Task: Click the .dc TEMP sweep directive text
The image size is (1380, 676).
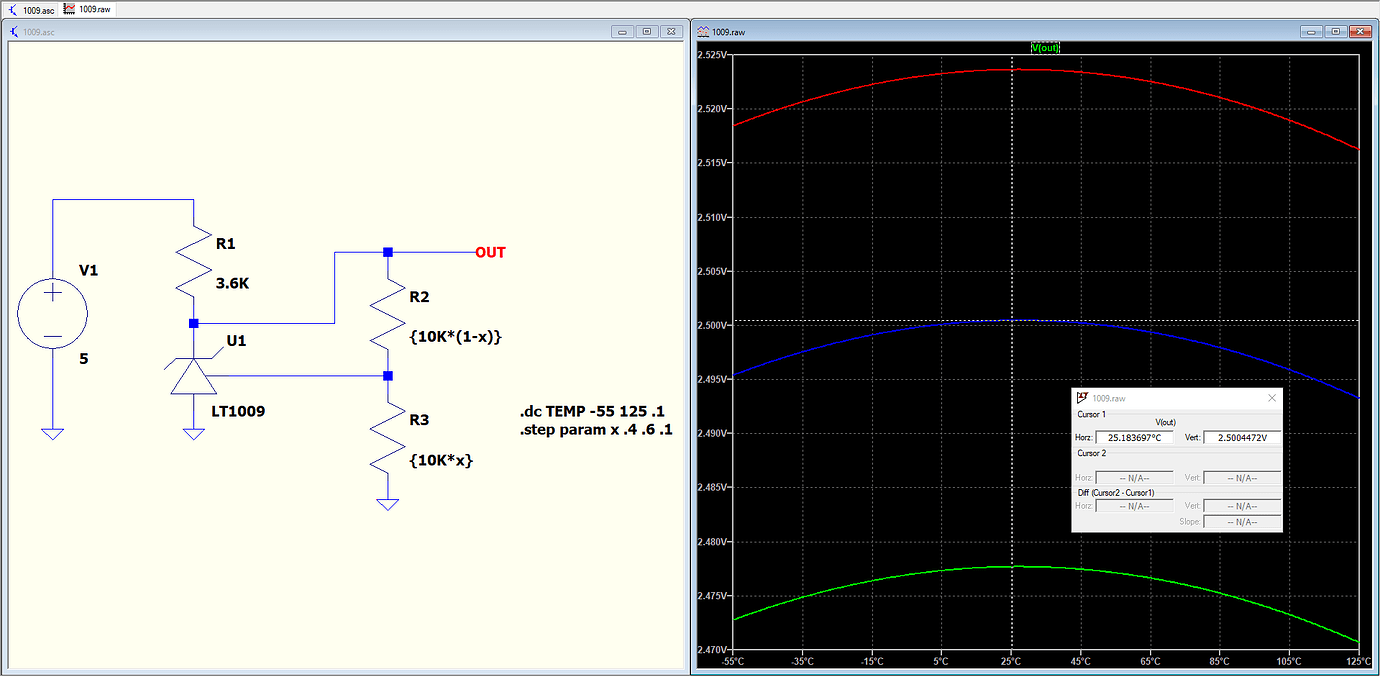Action: (x=591, y=411)
